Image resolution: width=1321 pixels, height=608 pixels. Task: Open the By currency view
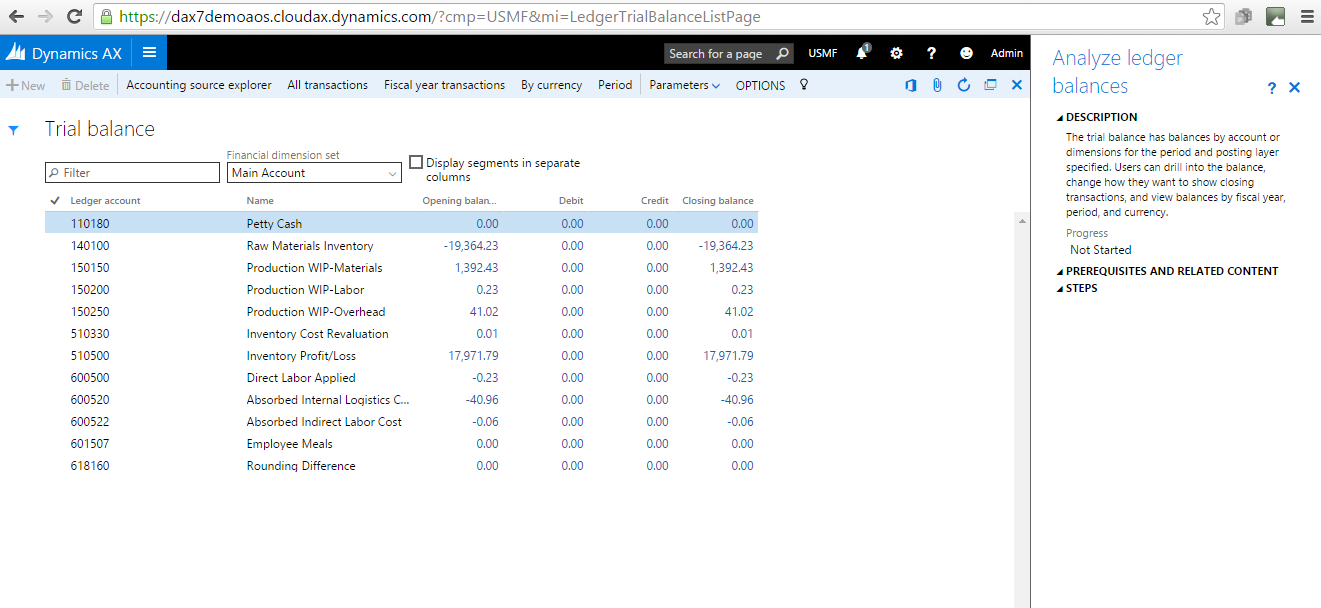[x=551, y=85]
